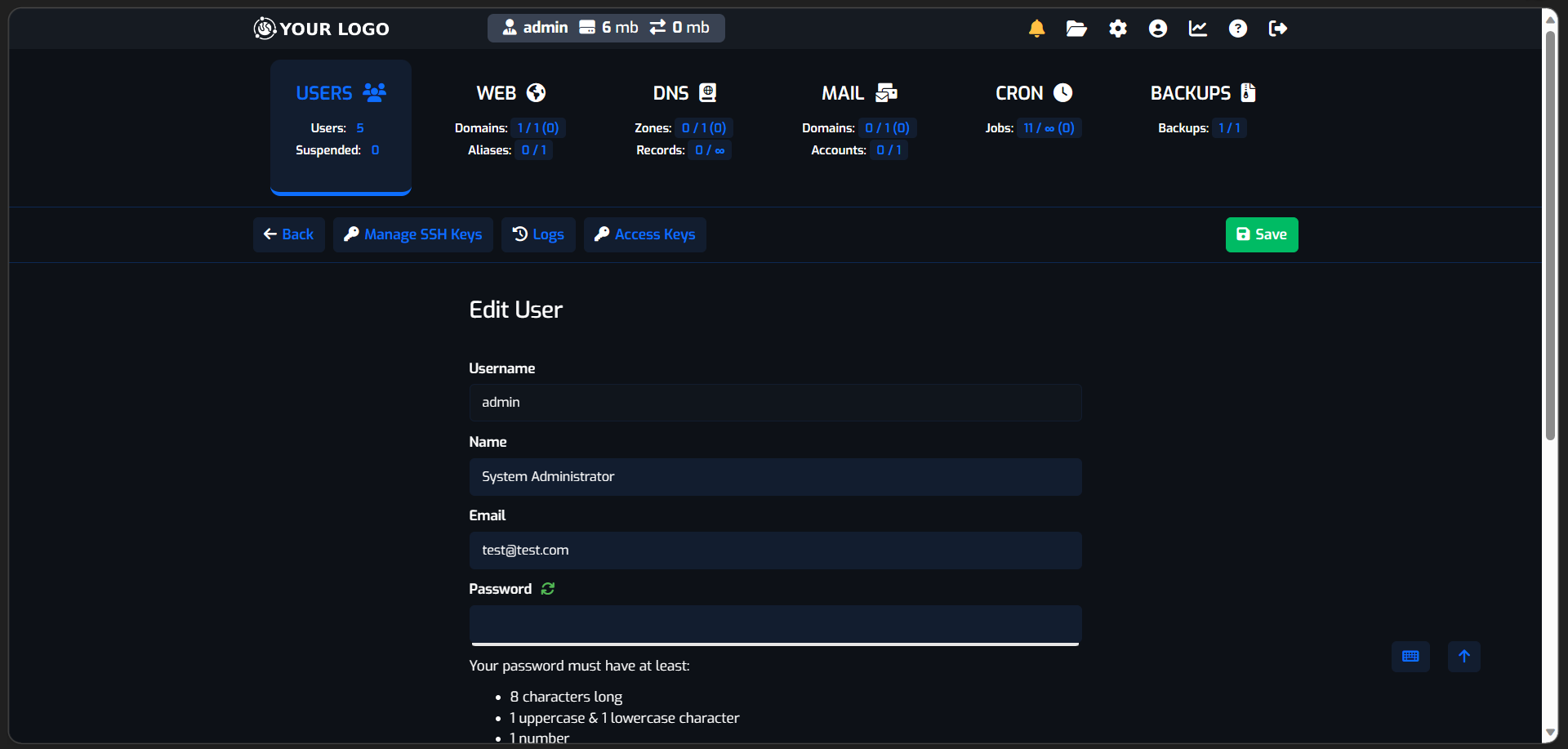Click the YOUR LOGO home link
1568x749 pixels.
tap(321, 28)
